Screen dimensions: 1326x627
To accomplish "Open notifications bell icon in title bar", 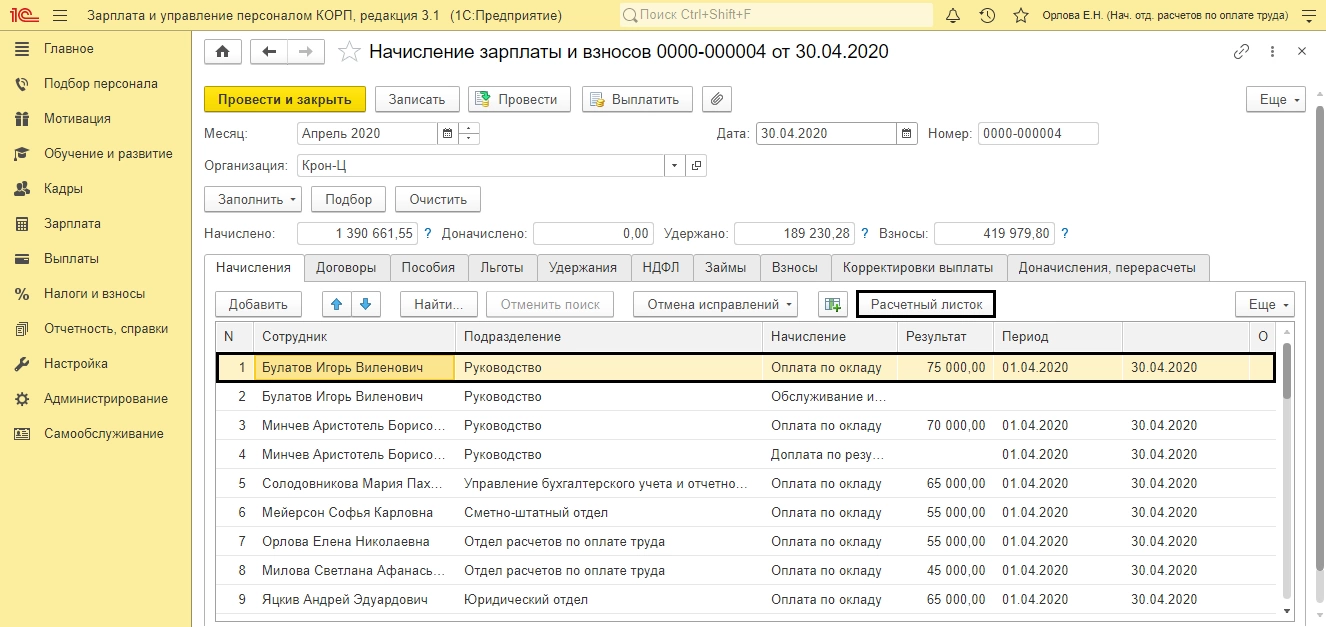I will [953, 15].
